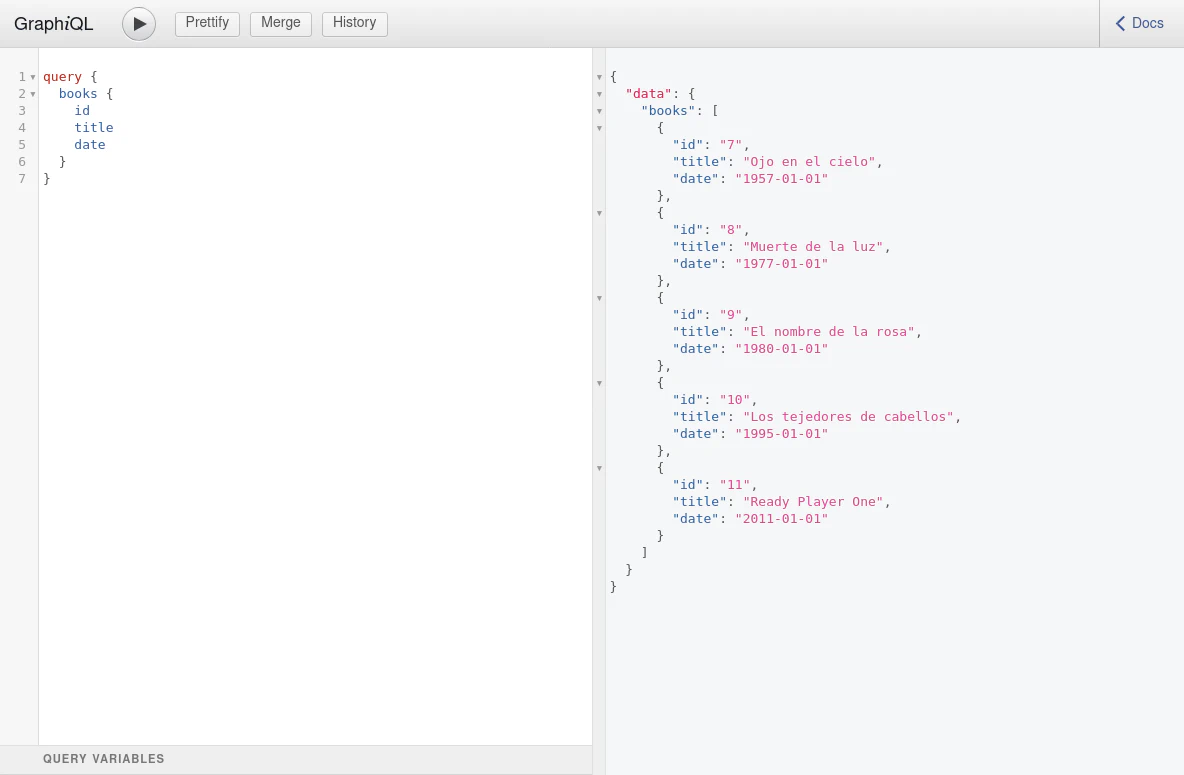Collapse the query block on line 1
Image resolution: width=1184 pixels, height=775 pixels.
[x=33, y=77]
